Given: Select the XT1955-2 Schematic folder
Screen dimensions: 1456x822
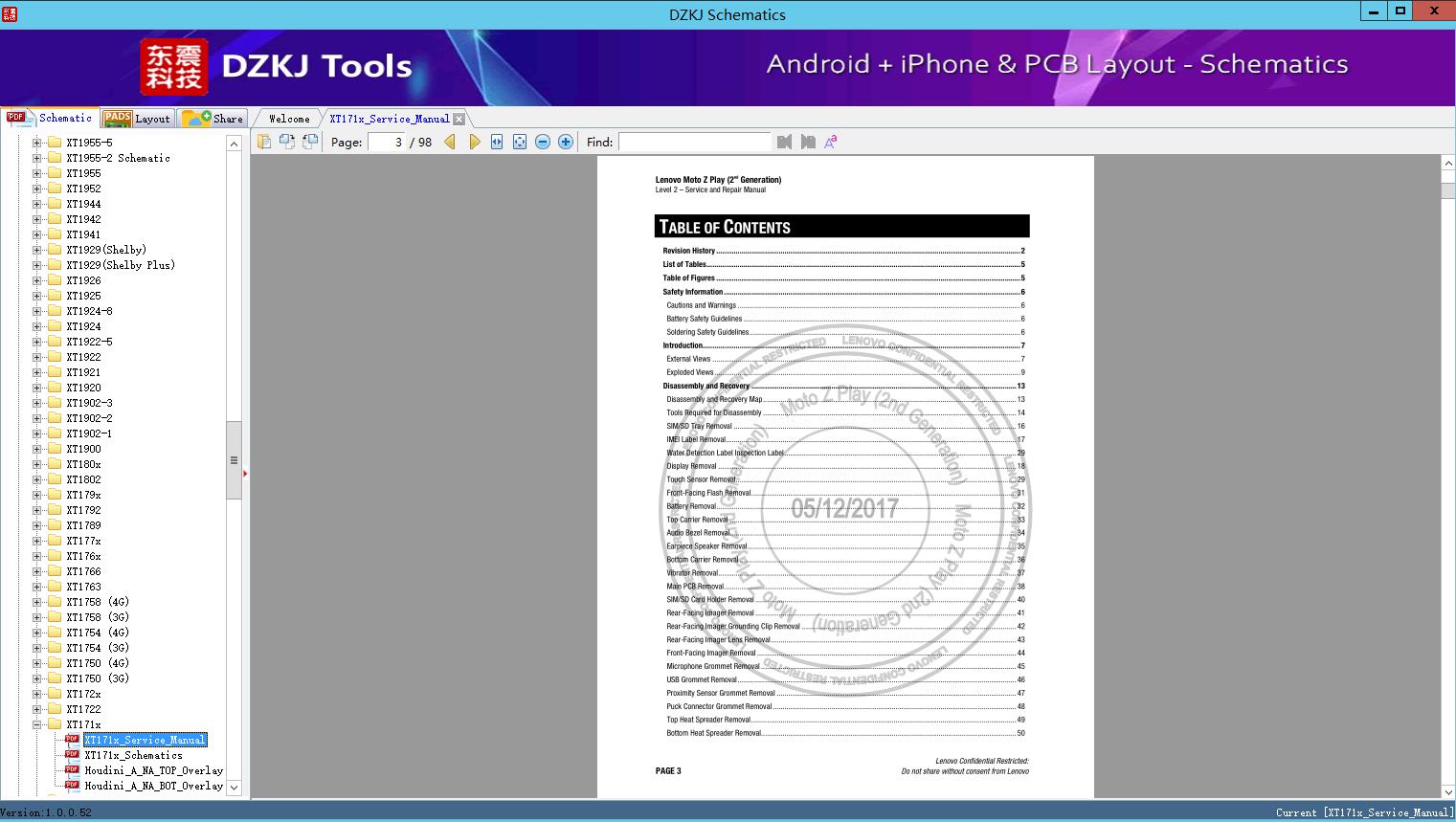Looking at the screenshot, I should point(119,158).
